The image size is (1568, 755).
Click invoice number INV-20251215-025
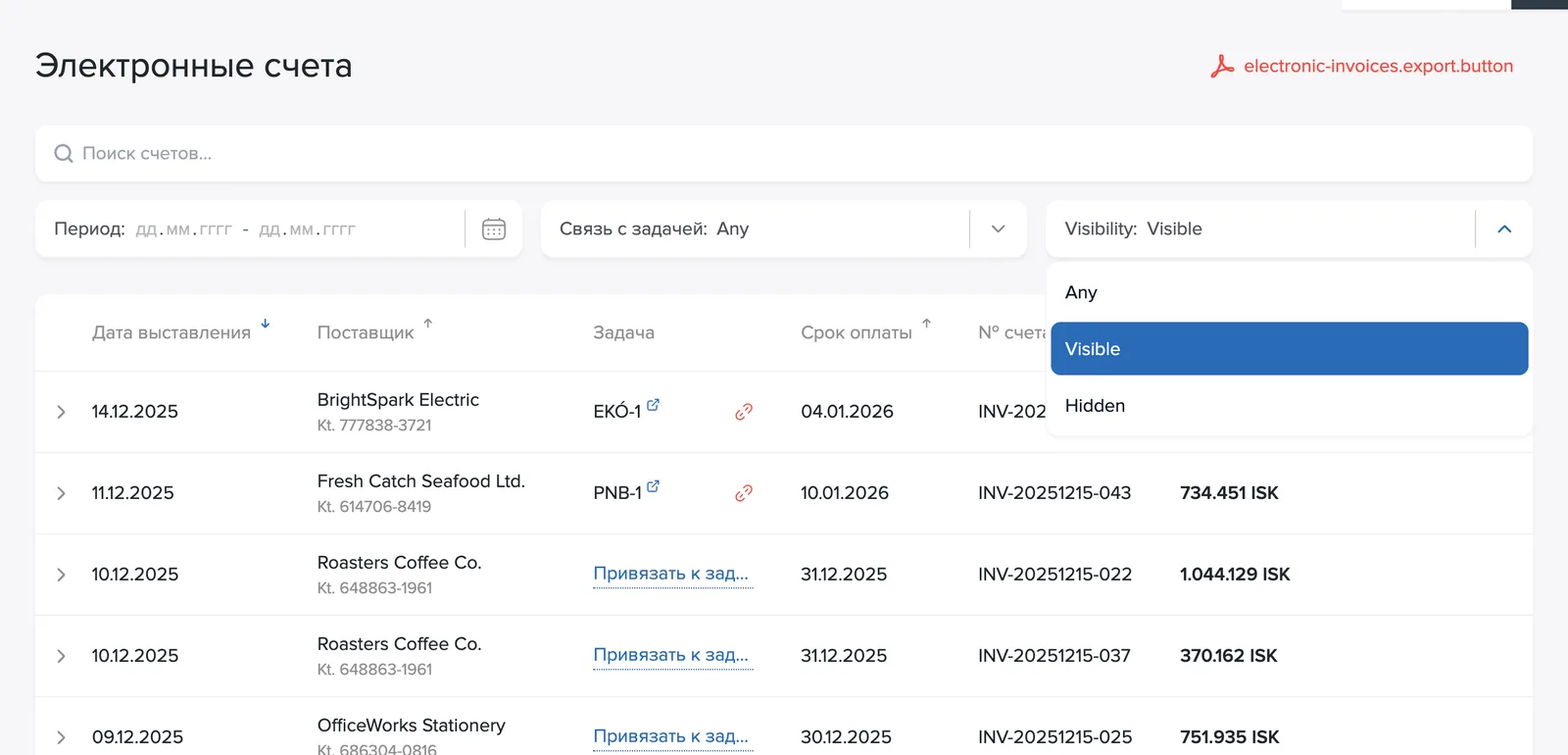coord(1055,737)
